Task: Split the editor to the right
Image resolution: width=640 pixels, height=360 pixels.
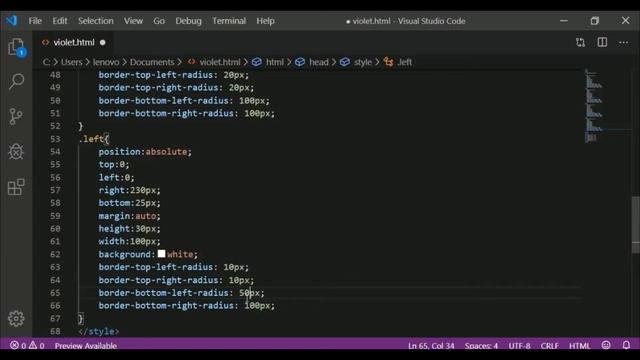Action: click(602, 42)
